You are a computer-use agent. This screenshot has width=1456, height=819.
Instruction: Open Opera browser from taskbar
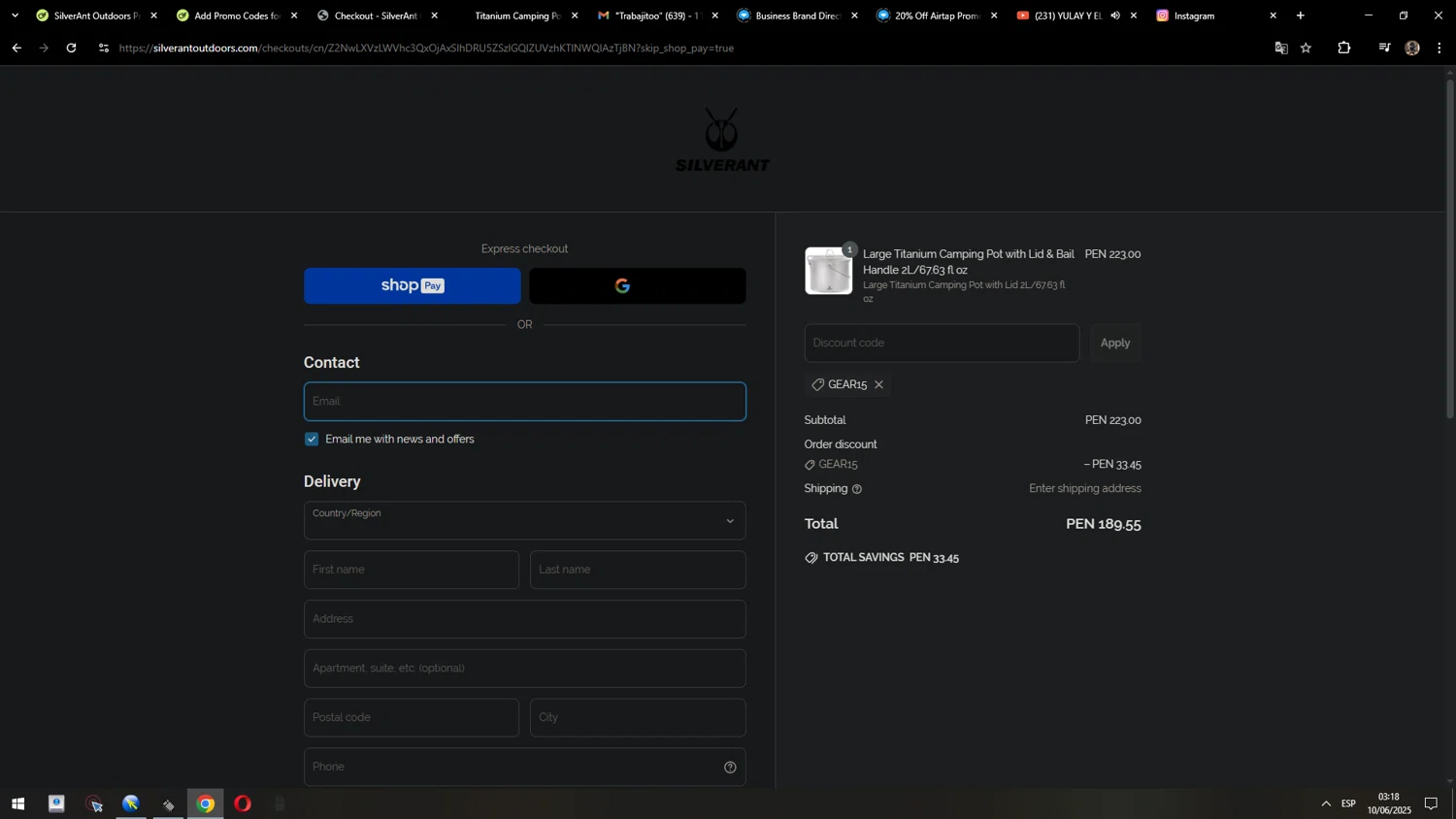(243, 803)
